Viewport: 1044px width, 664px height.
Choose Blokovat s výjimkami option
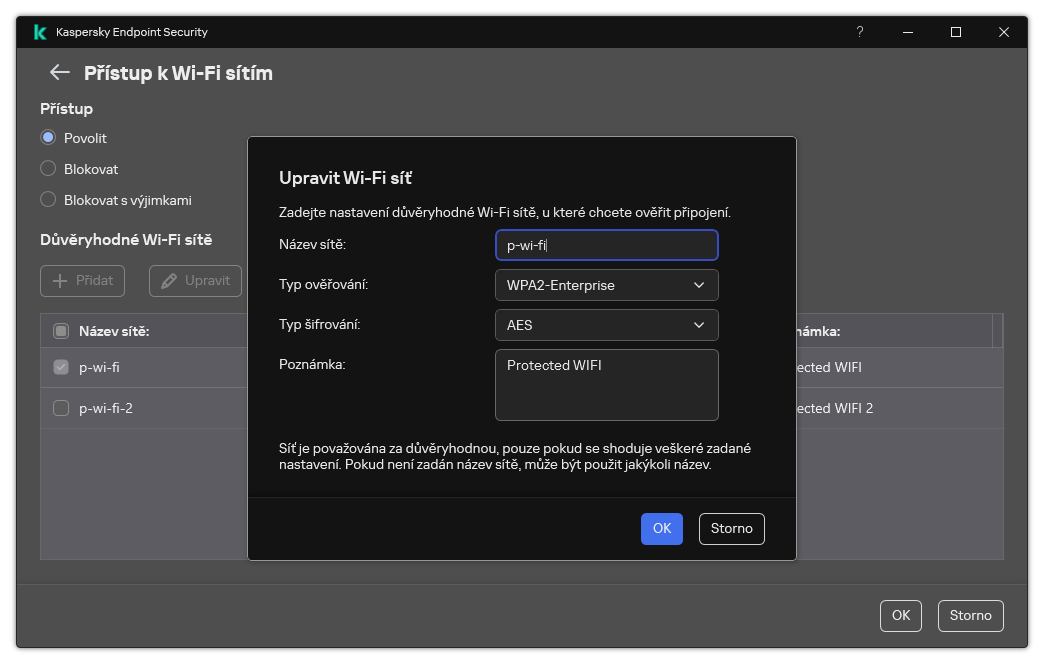click(x=48, y=199)
